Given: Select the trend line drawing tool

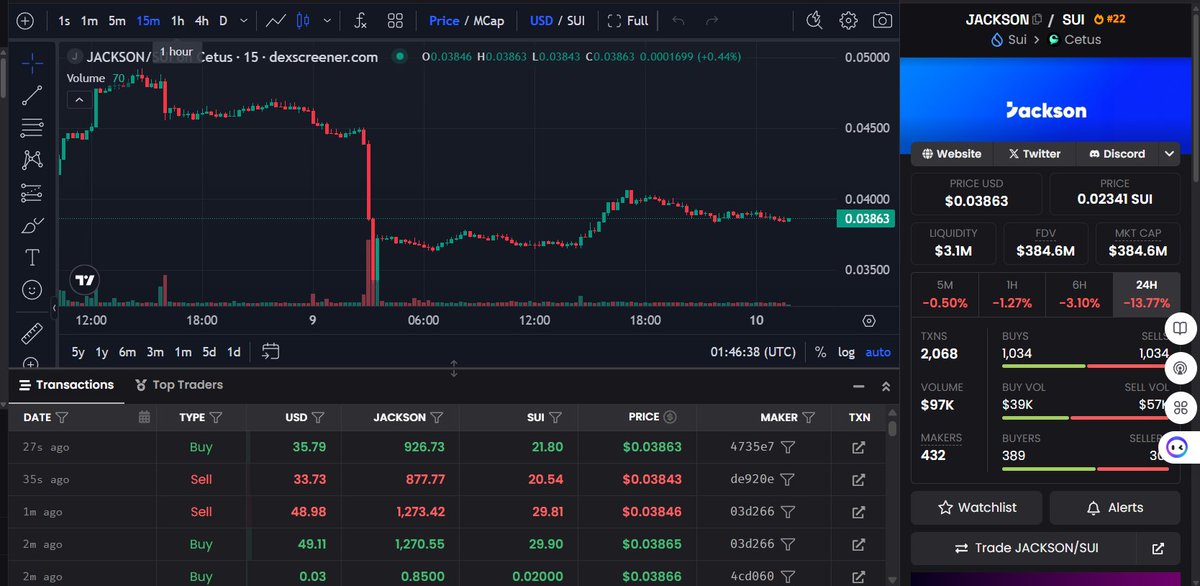Looking at the screenshot, I should (x=32, y=95).
